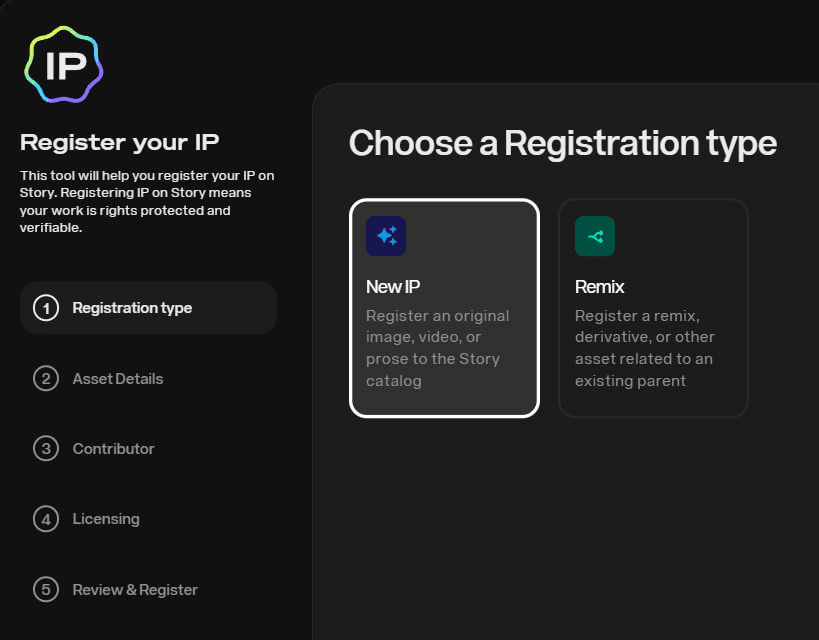819x640 pixels.
Task: Open the Registration type step
Action: pos(148,308)
